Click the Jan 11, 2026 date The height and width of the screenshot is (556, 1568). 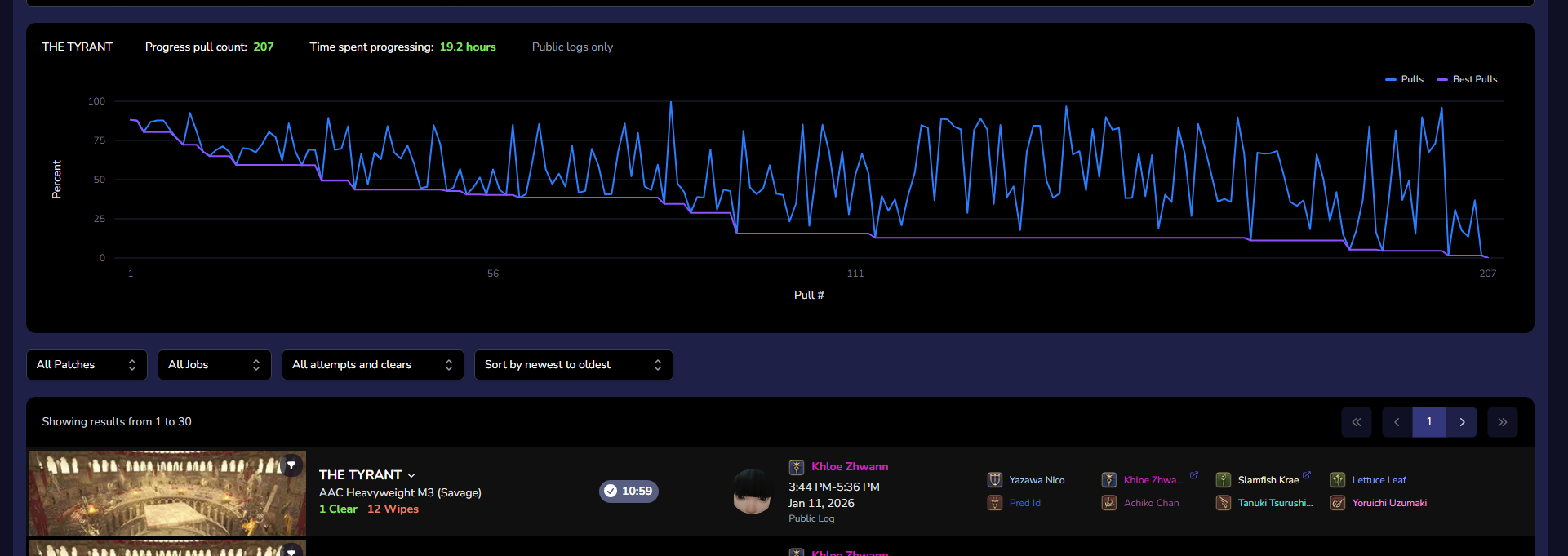tap(821, 503)
